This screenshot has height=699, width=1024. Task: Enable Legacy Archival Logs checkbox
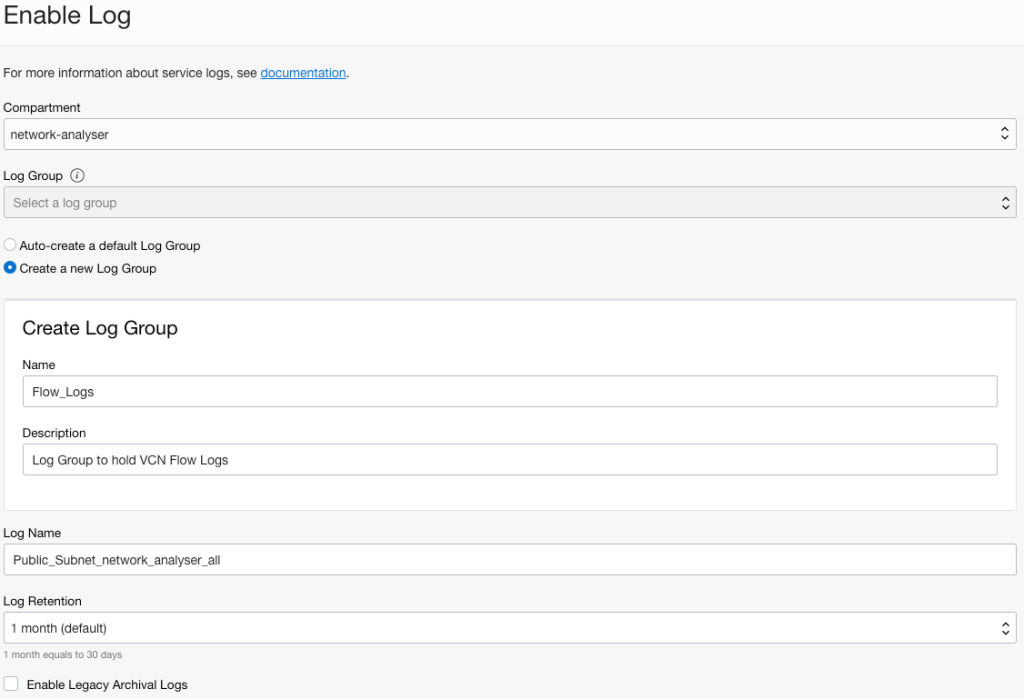tap(11, 684)
